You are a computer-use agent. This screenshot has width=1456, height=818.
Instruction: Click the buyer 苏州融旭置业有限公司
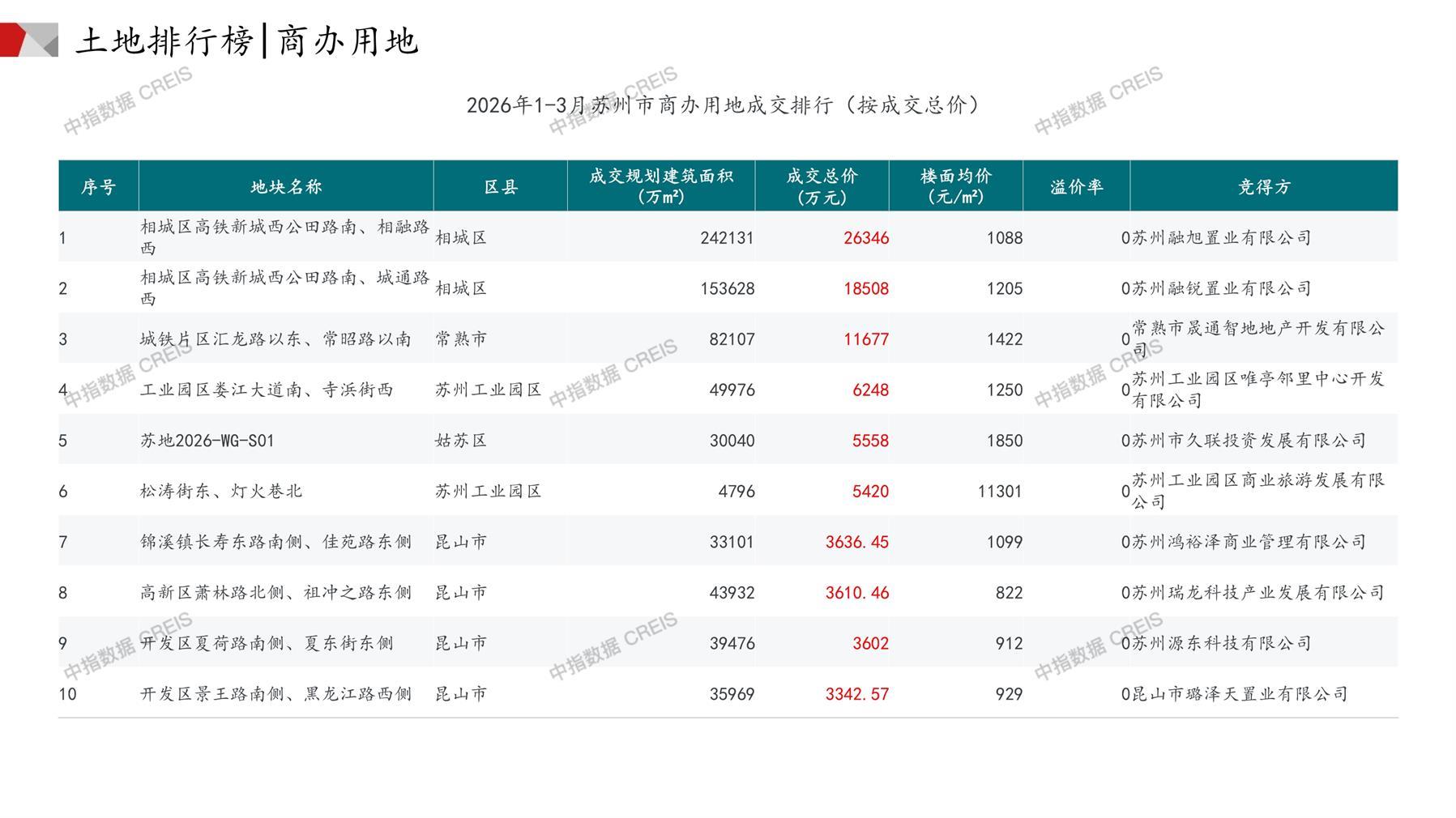coord(1221,238)
